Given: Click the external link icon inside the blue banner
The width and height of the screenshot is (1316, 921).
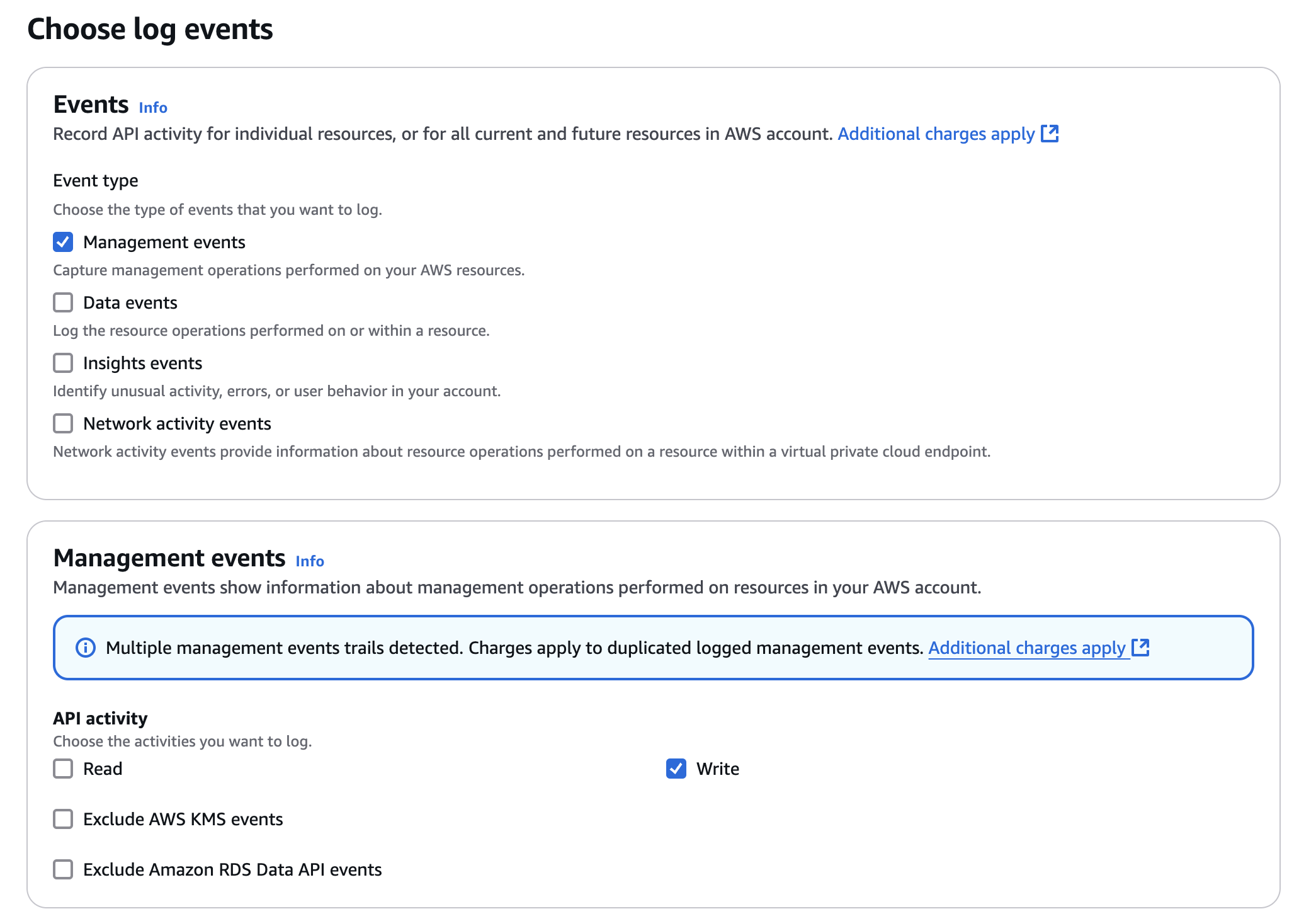Looking at the screenshot, I should (1142, 647).
